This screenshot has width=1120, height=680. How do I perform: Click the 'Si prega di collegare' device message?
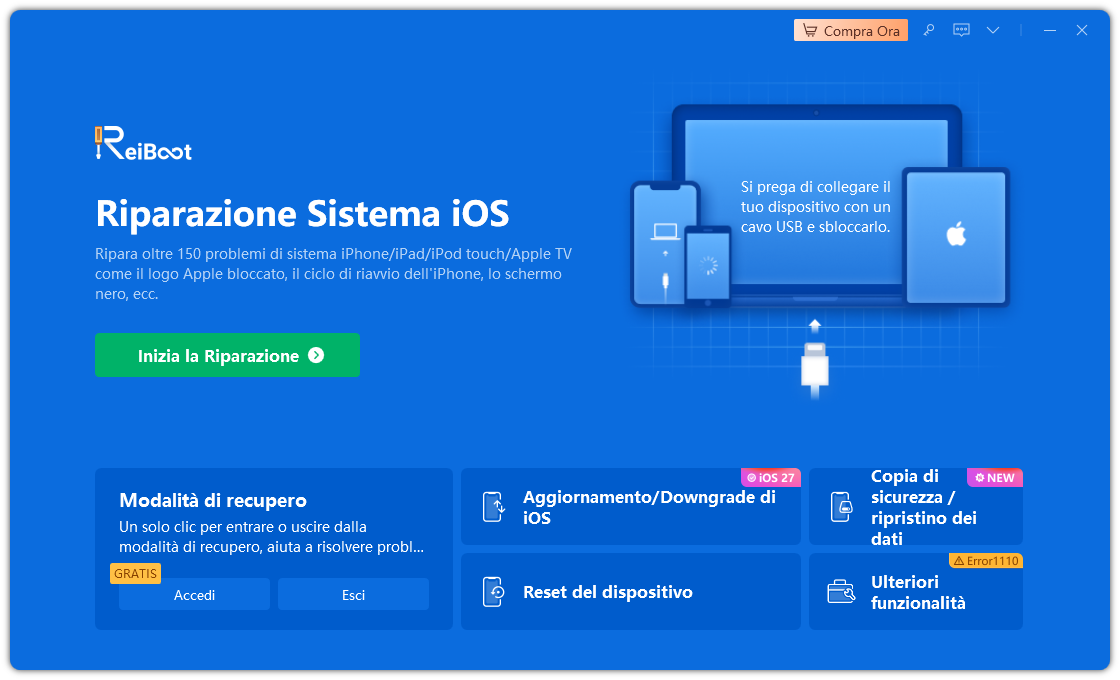[816, 207]
